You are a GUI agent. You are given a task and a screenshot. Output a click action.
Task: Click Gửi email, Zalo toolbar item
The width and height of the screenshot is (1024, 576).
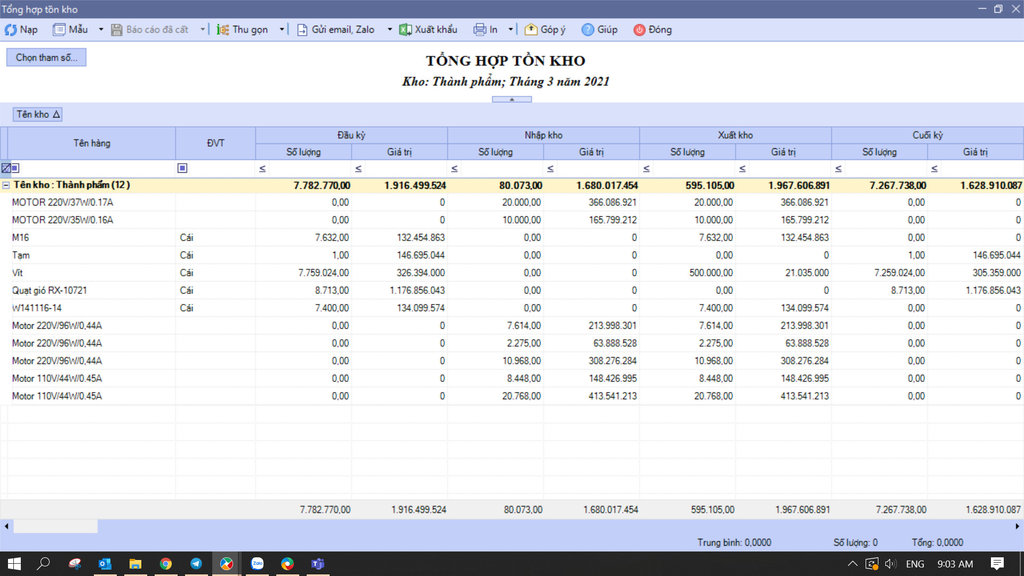pos(336,30)
